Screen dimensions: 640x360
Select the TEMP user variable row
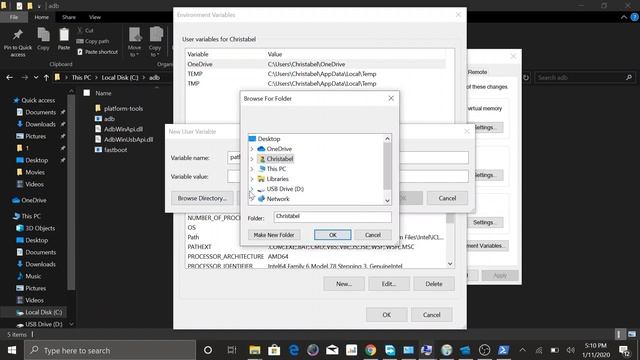point(316,74)
